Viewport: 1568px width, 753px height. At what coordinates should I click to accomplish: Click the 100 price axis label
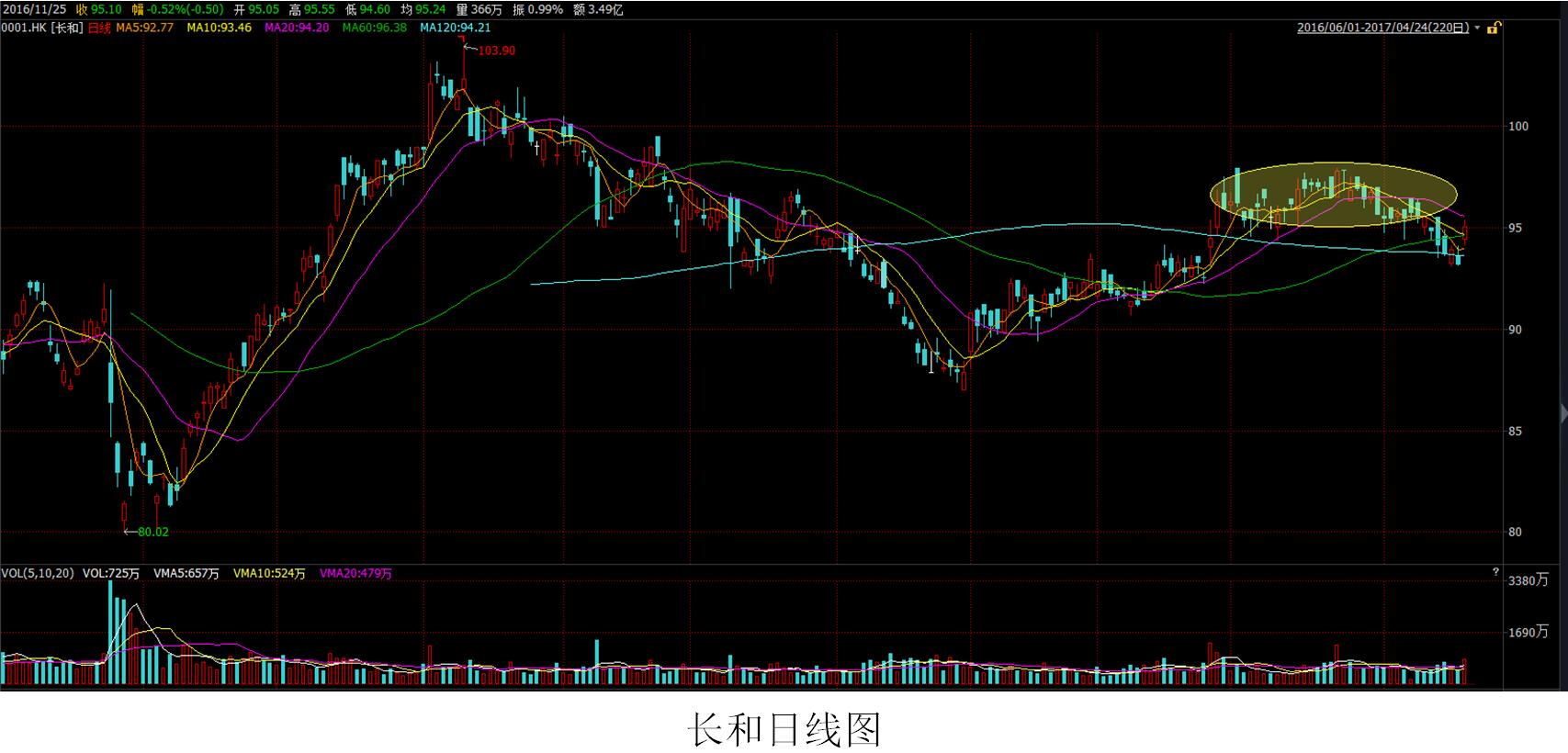pos(1518,126)
